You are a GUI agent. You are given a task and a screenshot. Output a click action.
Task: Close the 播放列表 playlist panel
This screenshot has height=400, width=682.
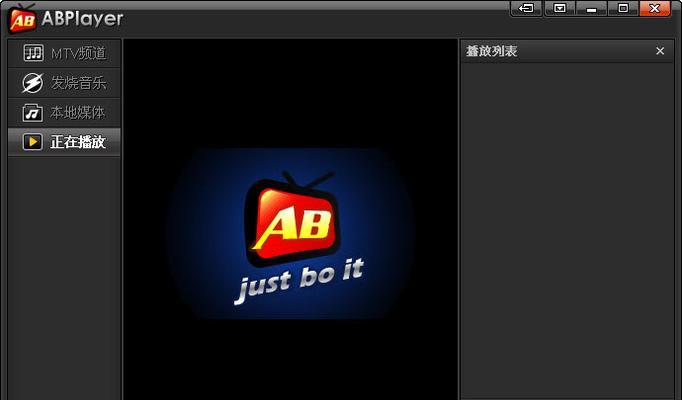click(660, 51)
